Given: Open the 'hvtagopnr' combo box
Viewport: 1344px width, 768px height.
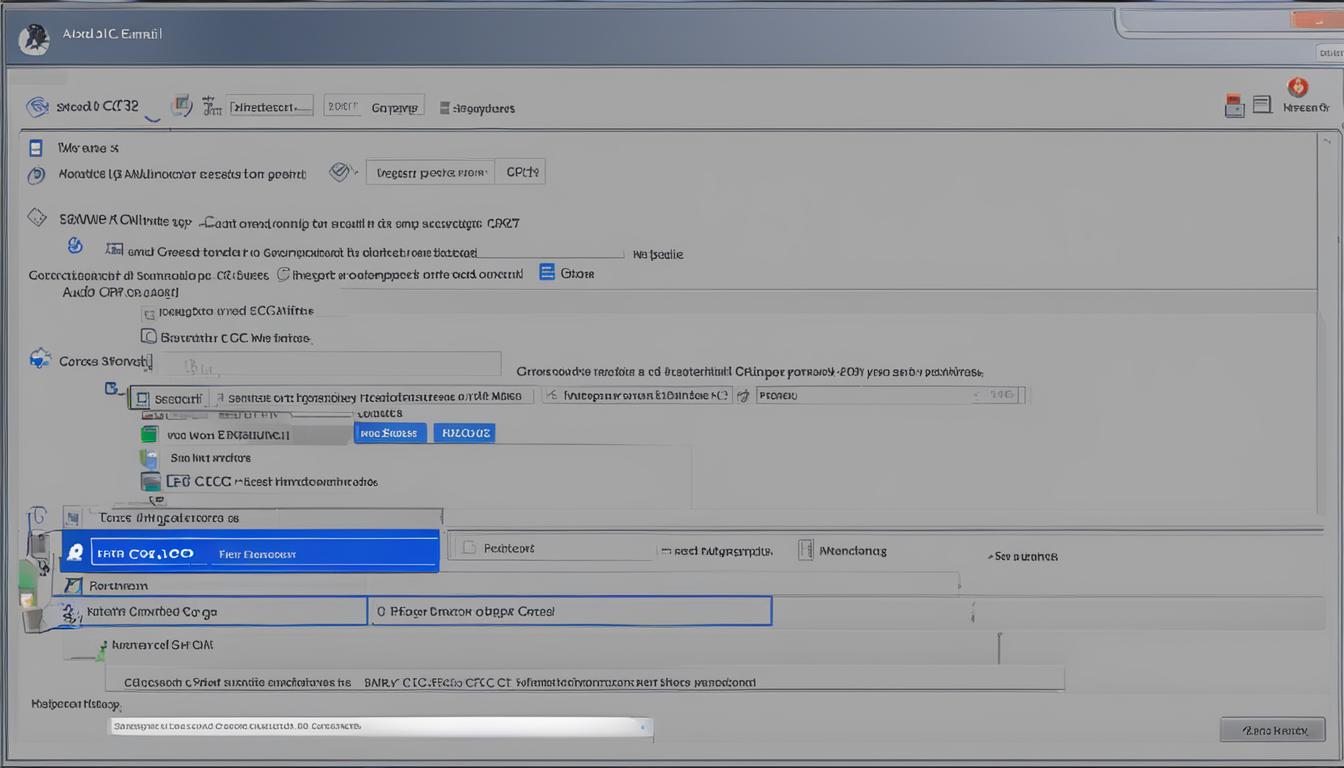Looking at the screenshot, I should (637, 395).
